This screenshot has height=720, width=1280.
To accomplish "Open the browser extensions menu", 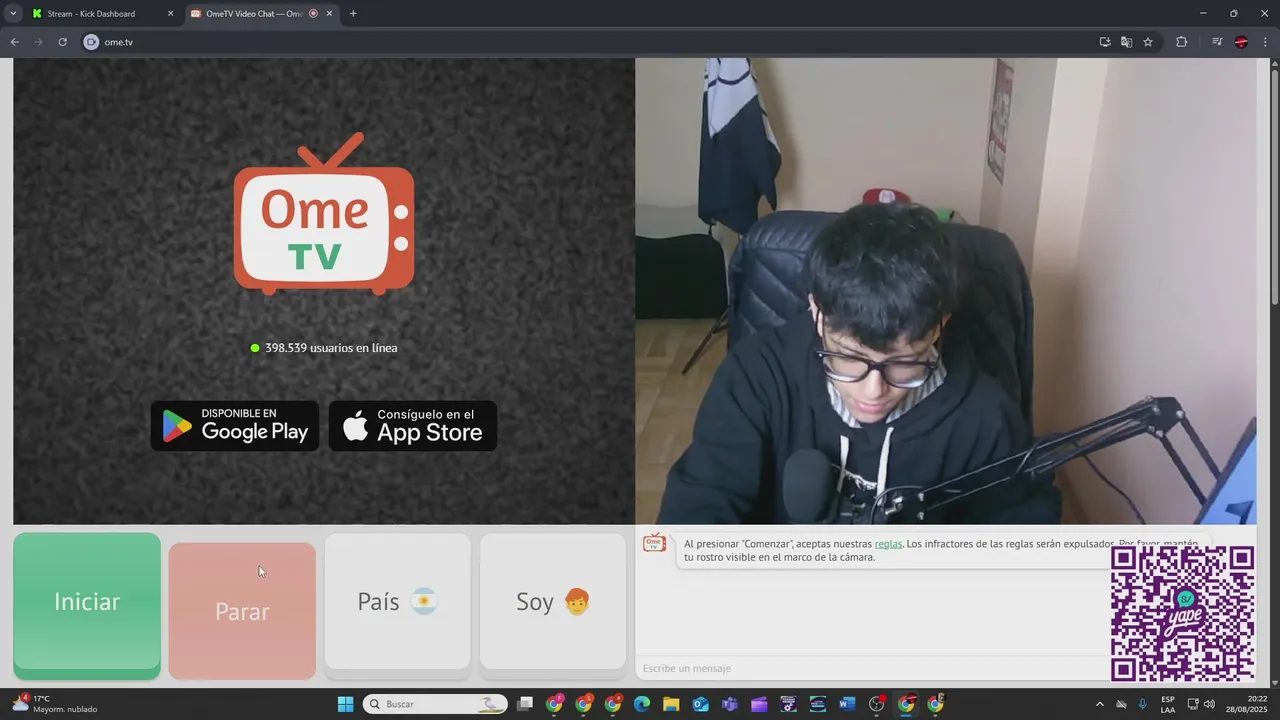I will click(1182, 42).
